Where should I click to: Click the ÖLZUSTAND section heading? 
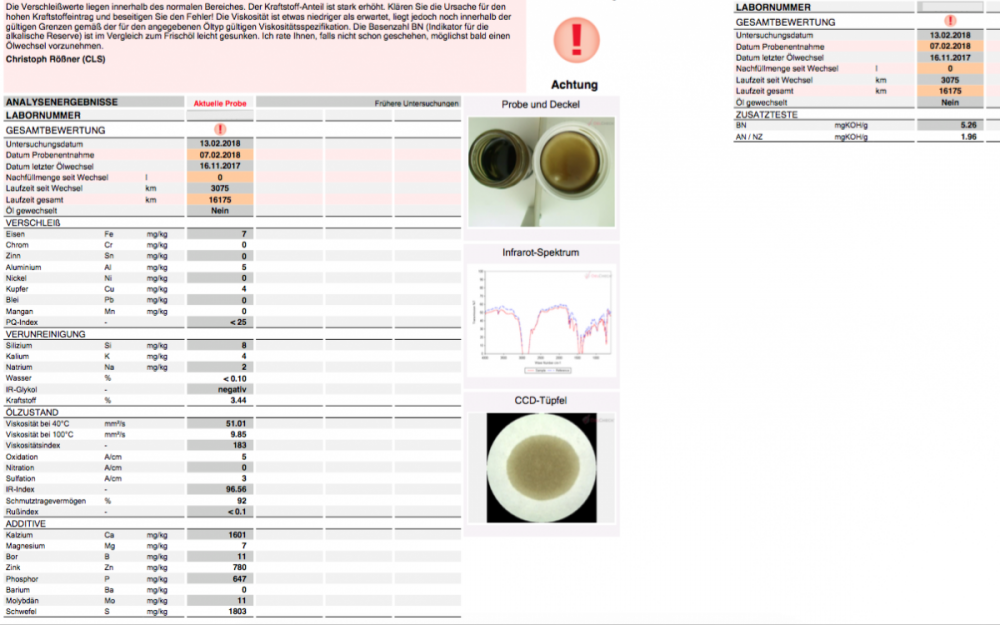point(32,412)
